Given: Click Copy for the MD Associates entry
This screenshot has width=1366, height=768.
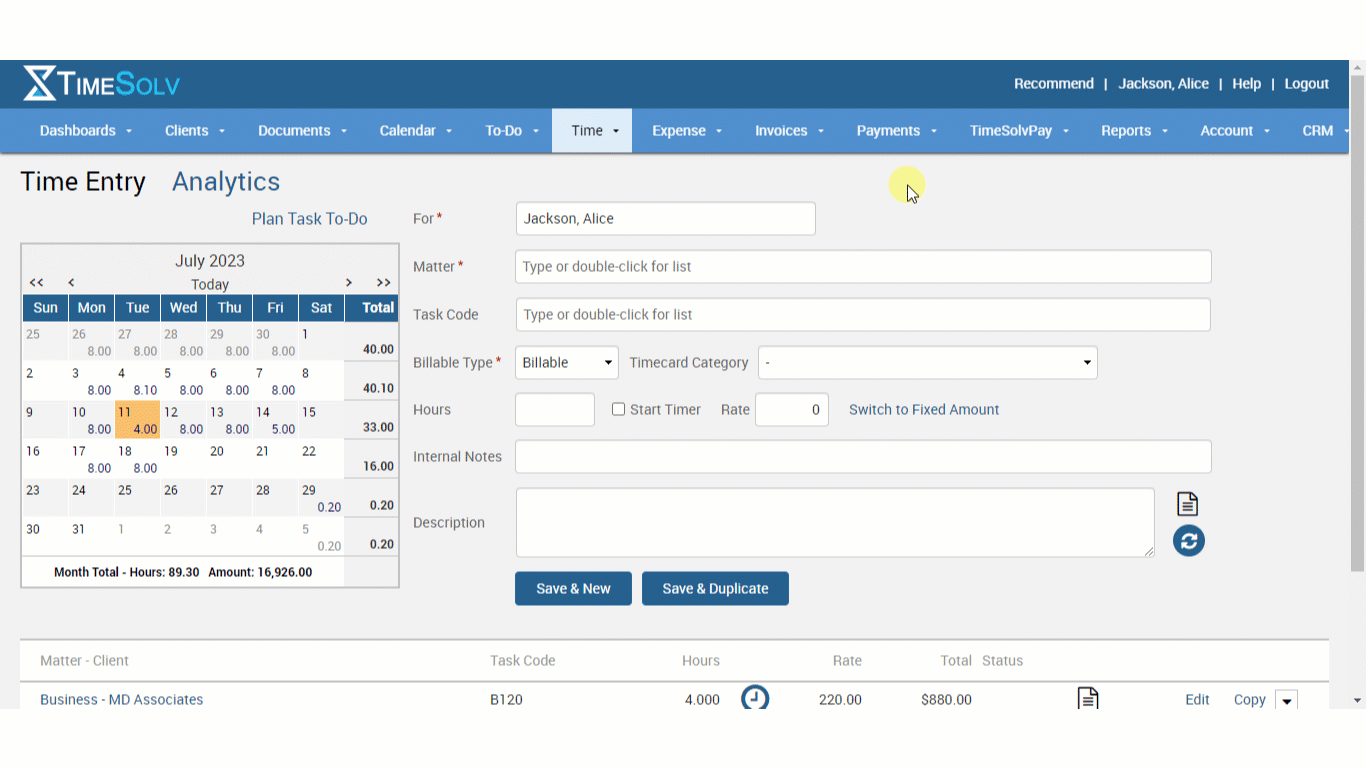Looking at the screenshot, I should pyautogui.click(x=1249, y=700).
